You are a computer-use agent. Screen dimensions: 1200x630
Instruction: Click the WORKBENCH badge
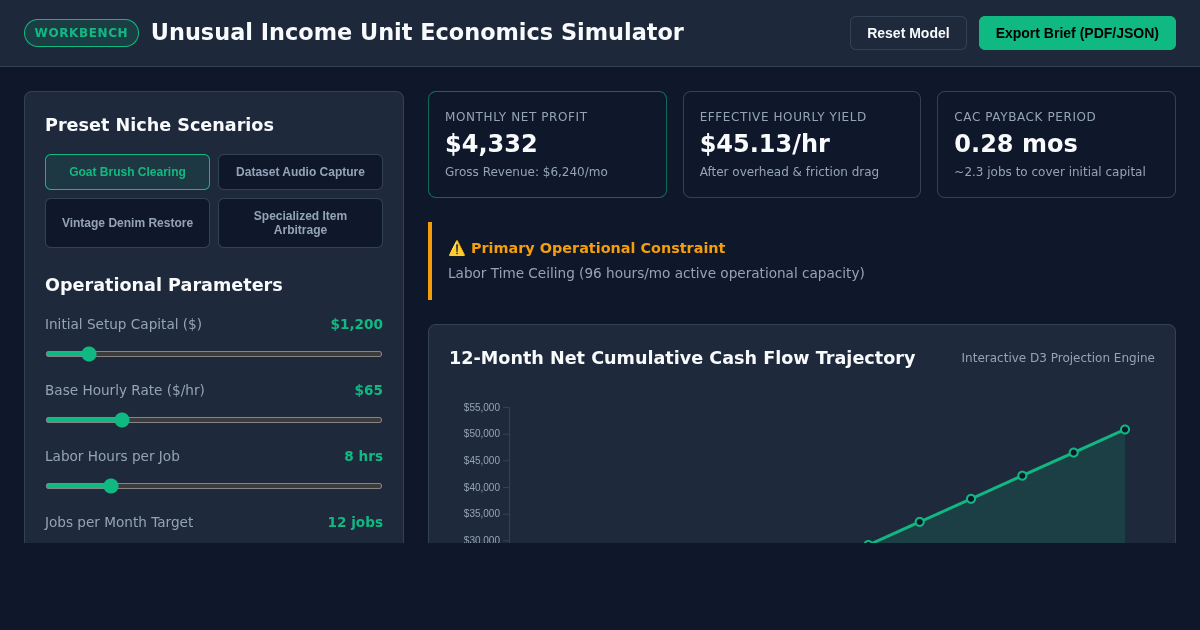pos(81,33)
